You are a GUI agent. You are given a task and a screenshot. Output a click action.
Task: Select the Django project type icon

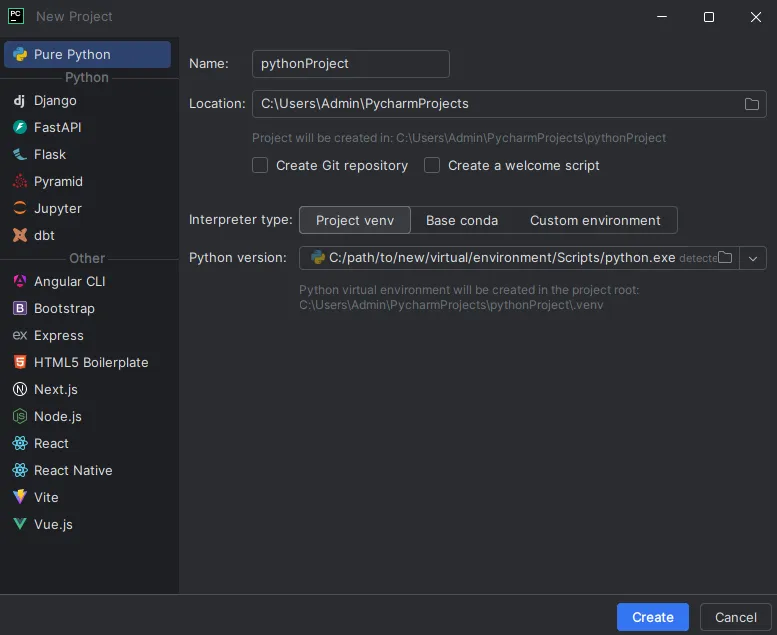click(19, 101)
